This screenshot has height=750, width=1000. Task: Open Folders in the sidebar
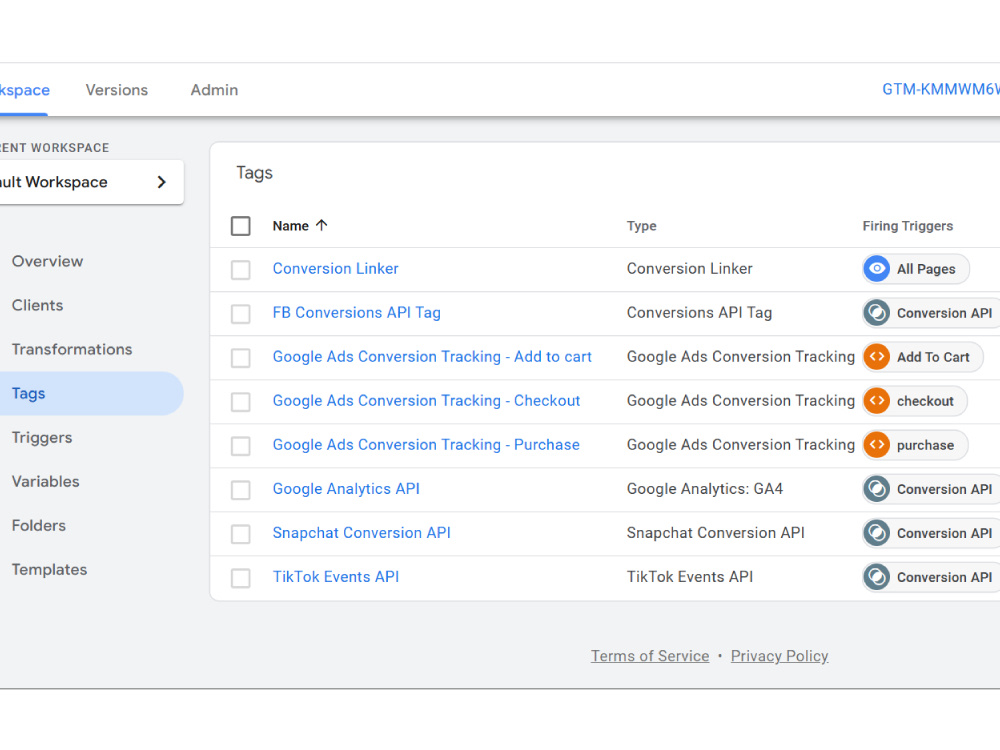coord(38,526)
